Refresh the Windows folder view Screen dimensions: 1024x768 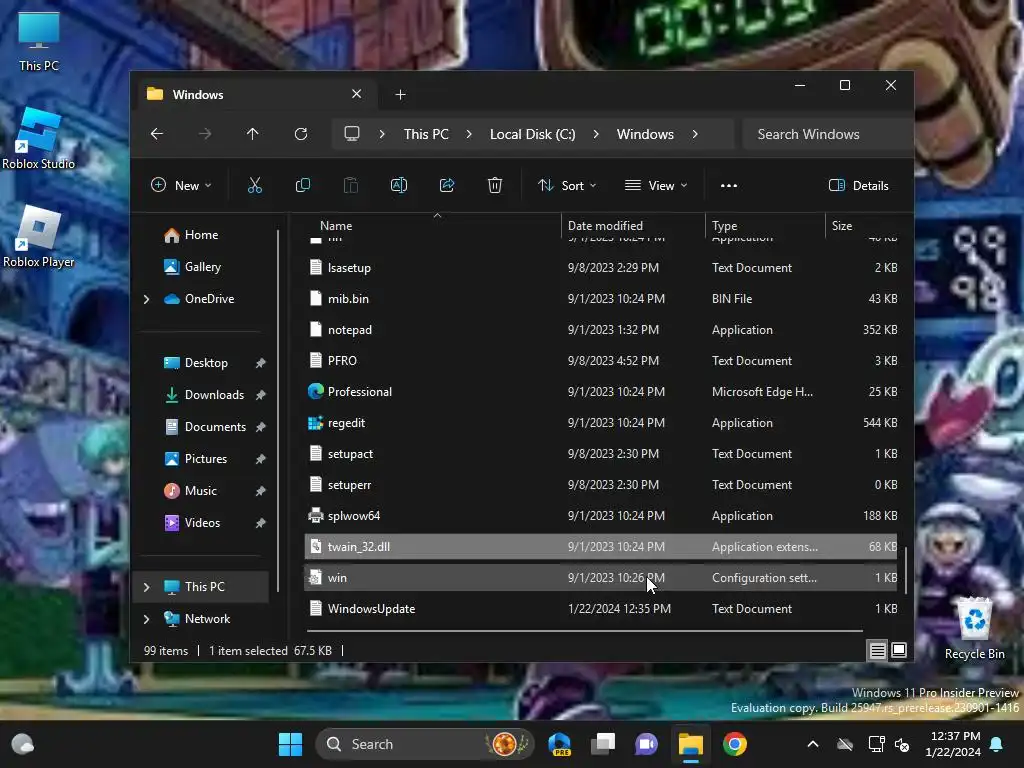coord(301,134)
